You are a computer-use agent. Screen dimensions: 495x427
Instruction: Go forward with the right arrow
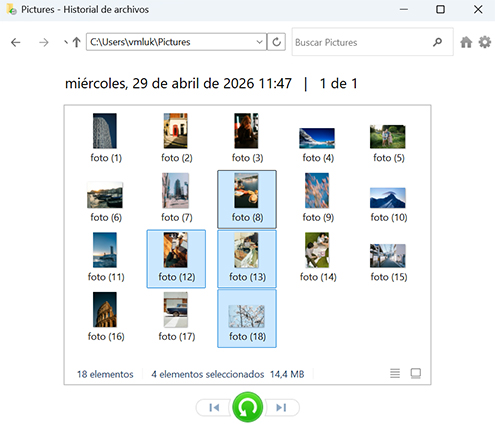pos(44,42)
